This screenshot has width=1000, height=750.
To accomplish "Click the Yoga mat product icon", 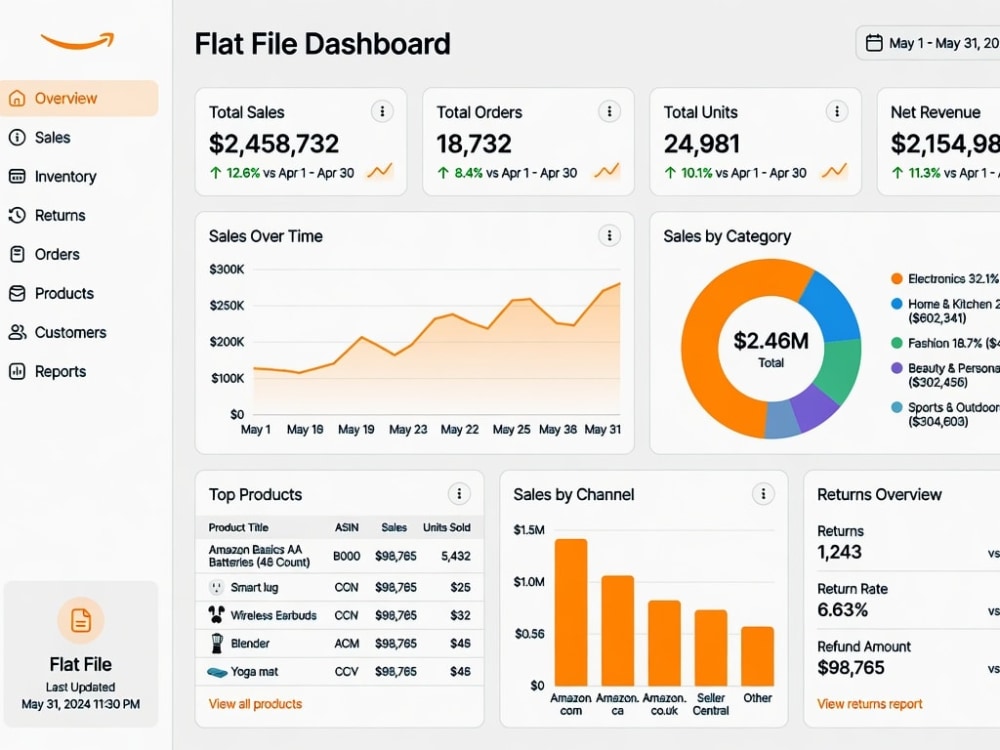I will 217,672.
